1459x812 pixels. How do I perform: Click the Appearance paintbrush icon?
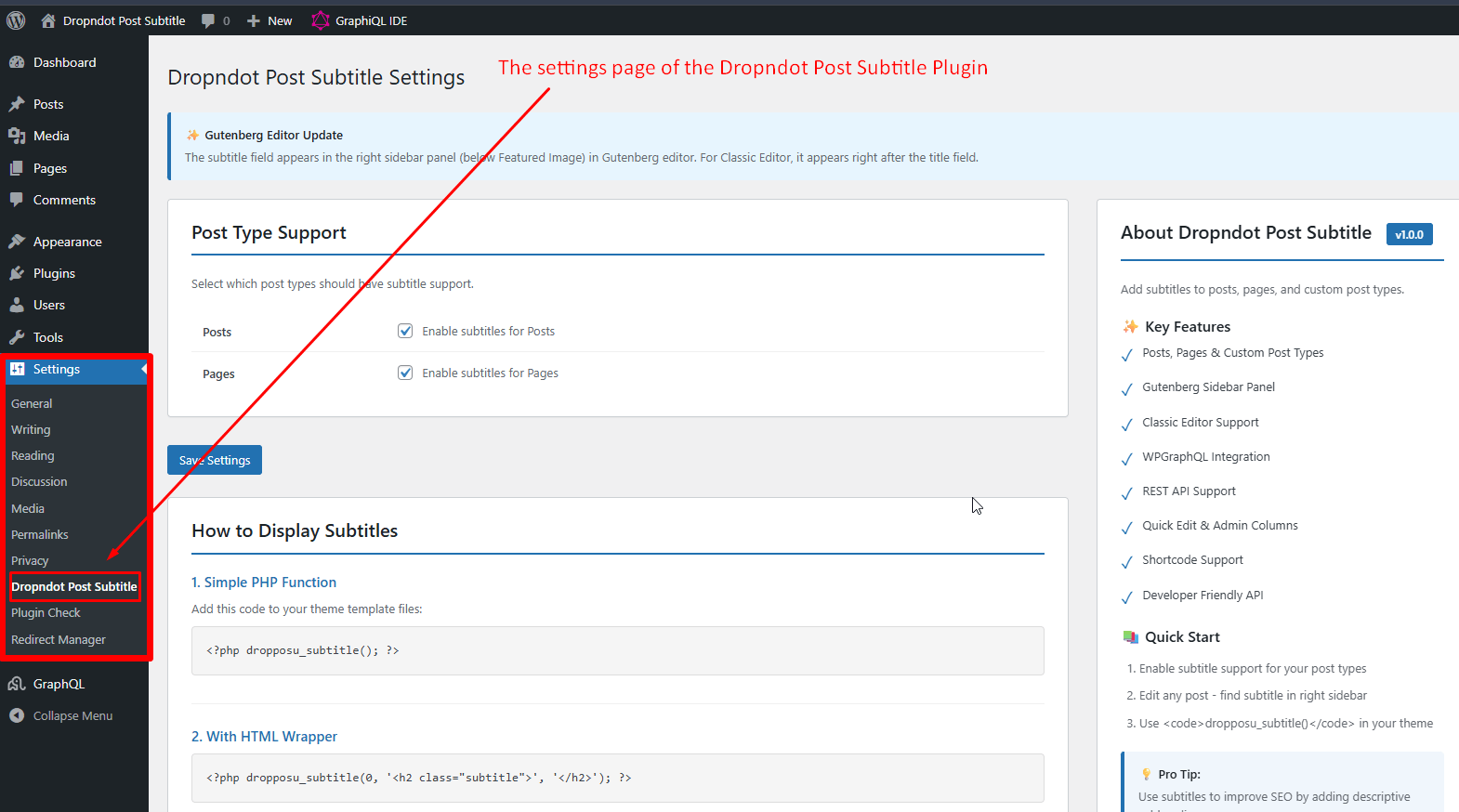click(17, 242)
